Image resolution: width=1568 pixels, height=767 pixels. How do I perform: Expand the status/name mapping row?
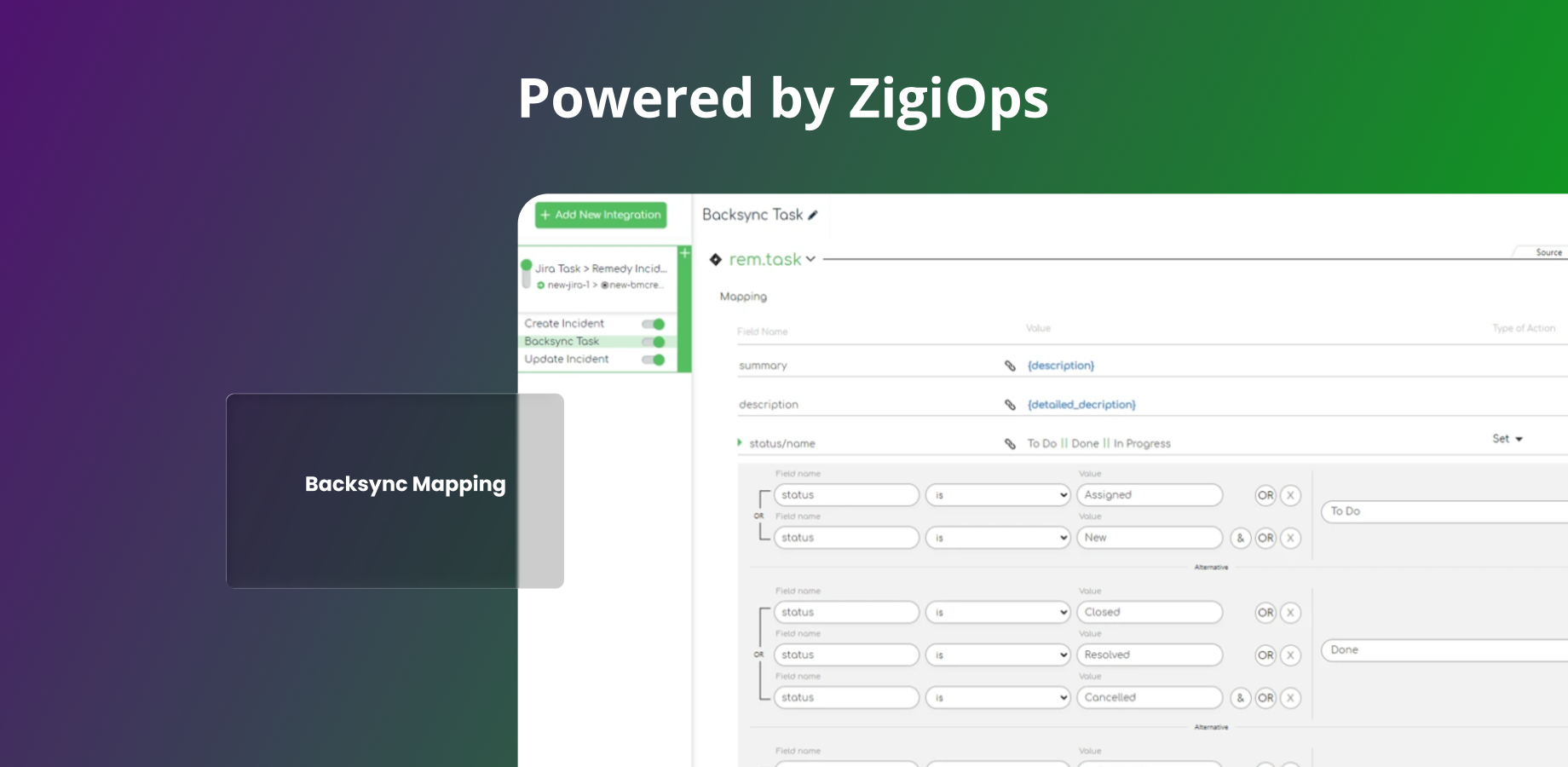(x=738, y=443)
